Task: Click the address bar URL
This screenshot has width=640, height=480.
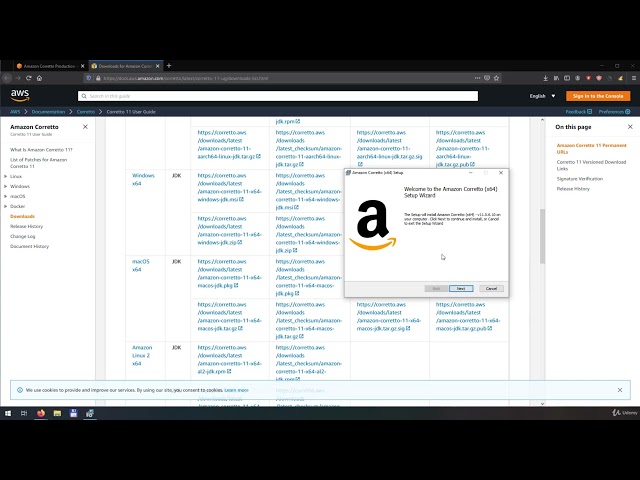Action: click(186, 78)
